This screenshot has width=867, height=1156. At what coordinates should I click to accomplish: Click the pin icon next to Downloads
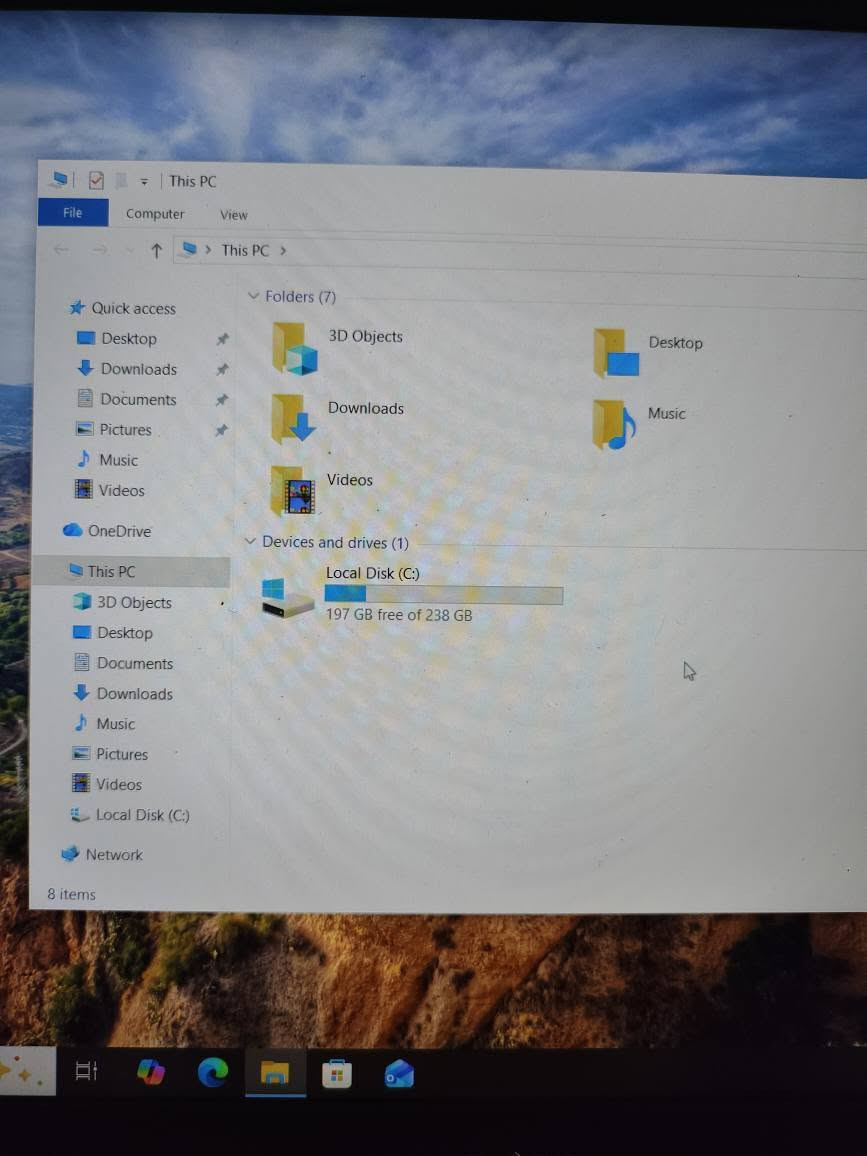coord(222,369)
